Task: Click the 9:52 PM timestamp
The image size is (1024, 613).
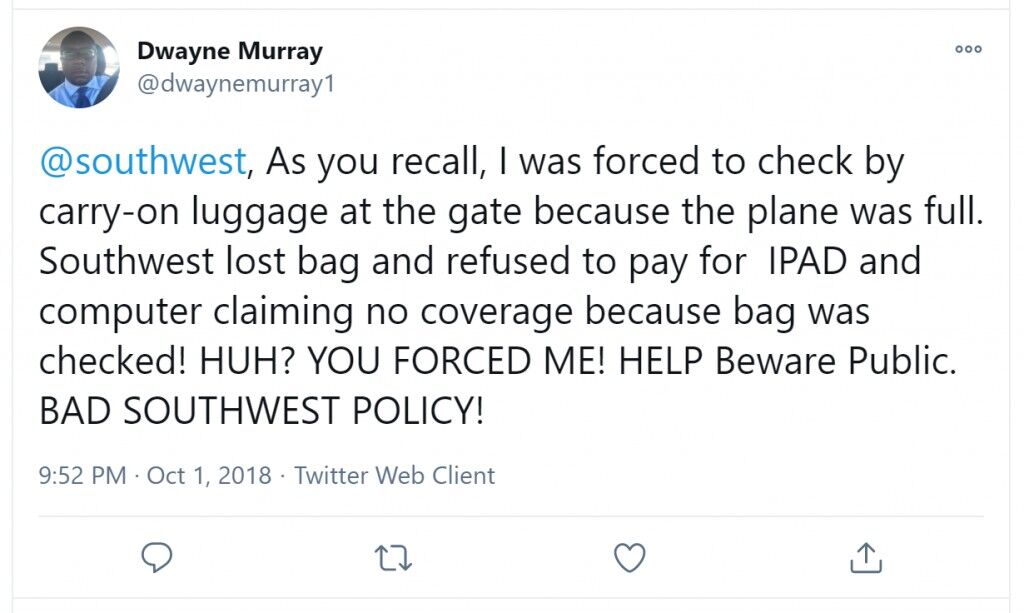Action: click(82, 475)
